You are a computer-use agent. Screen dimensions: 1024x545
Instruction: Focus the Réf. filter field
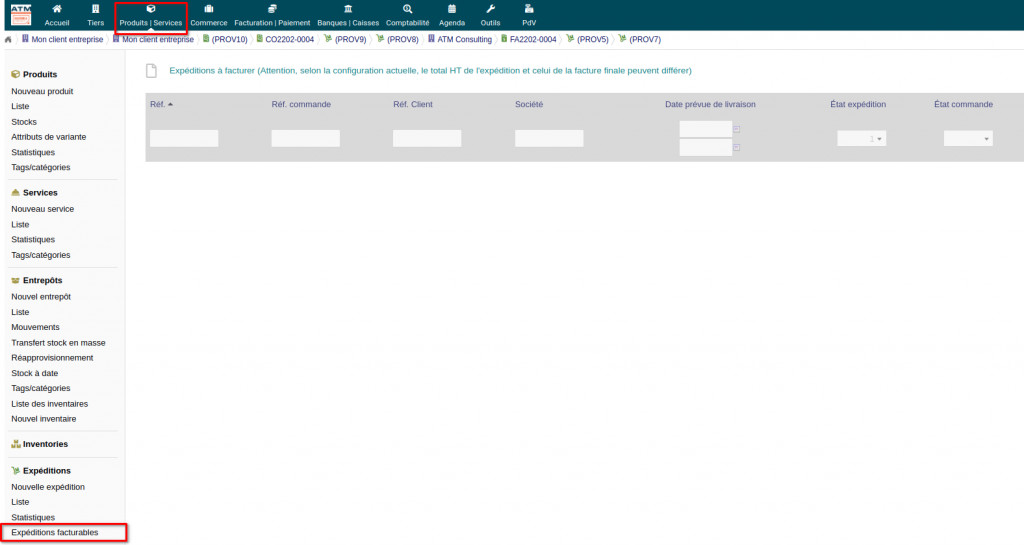click(x=184, y=138)
